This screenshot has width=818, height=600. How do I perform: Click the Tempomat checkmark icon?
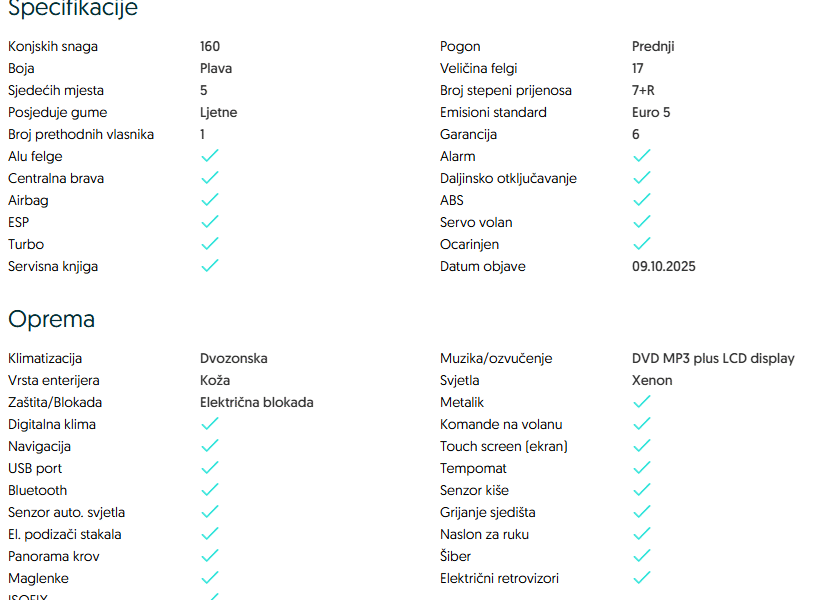point(641,468)
